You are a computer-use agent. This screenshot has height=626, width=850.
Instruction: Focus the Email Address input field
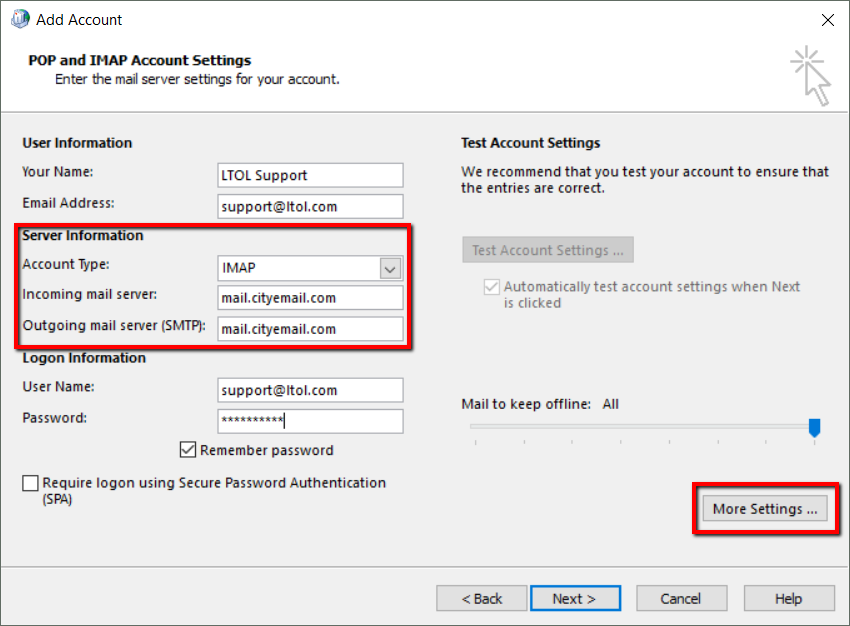[310, 206]
